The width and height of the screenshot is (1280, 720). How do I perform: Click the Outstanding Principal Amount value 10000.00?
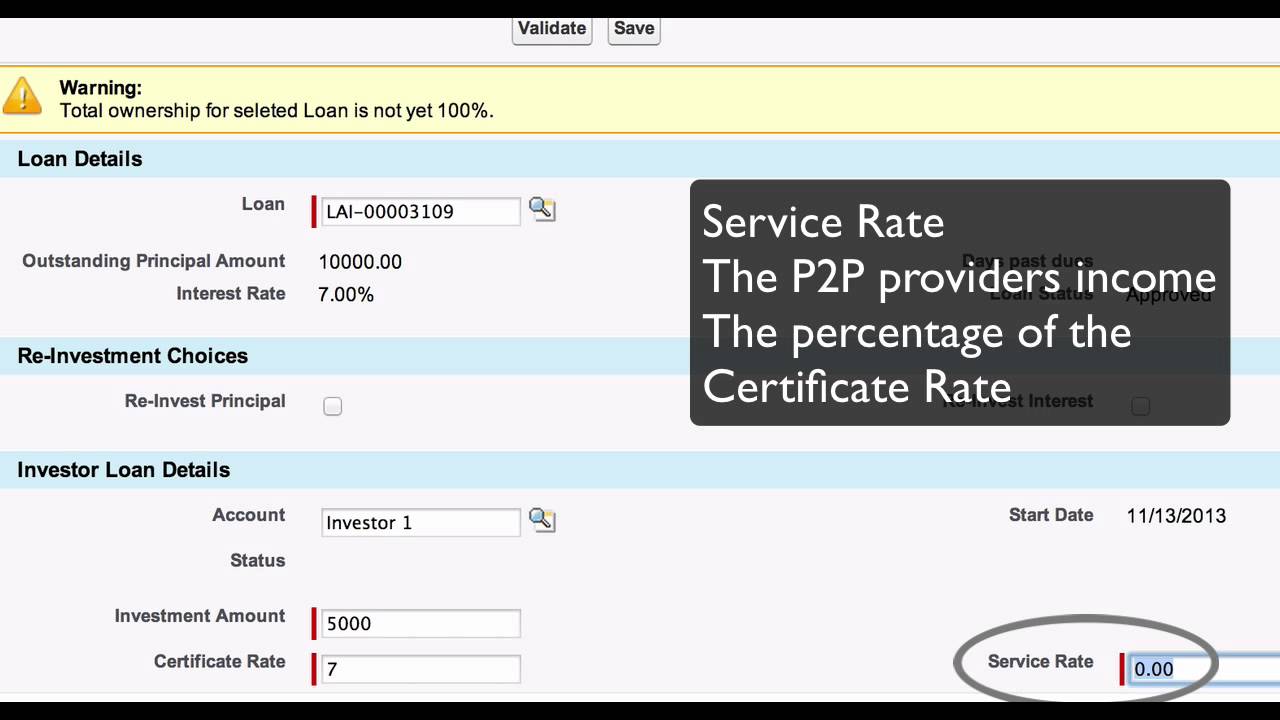point(360,262)
